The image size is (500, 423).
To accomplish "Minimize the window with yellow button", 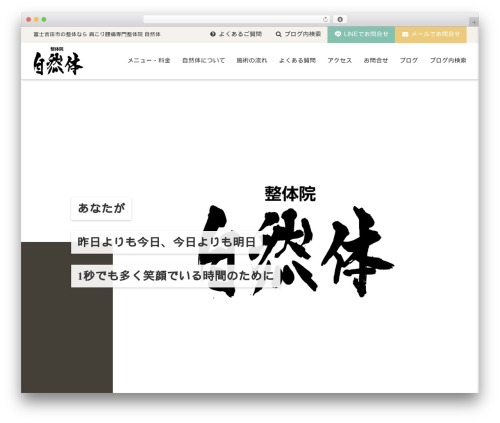I will click(36, 20).
